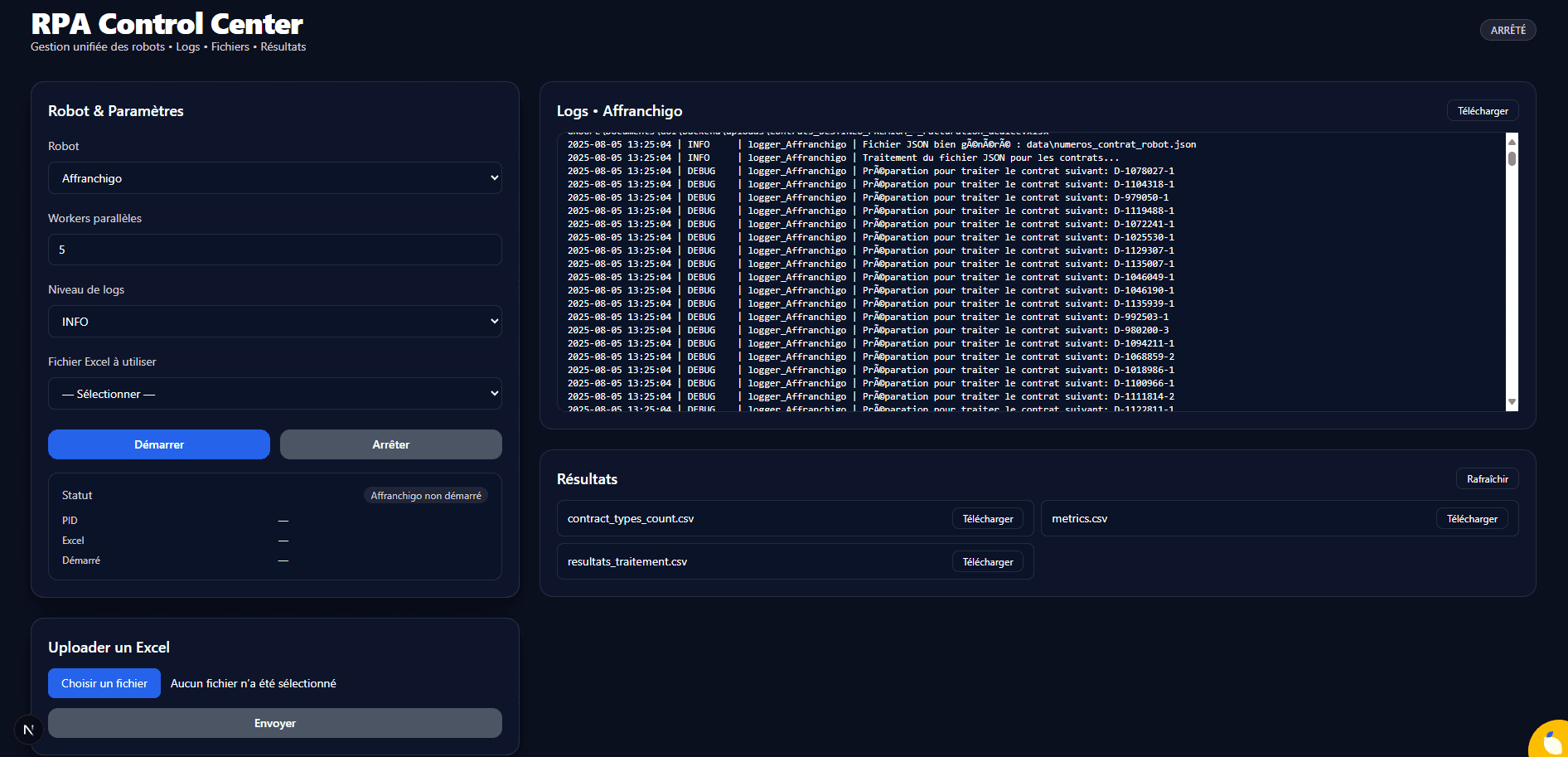Download metrics.csv file
1568x757 pixels.
[1472, 519]
